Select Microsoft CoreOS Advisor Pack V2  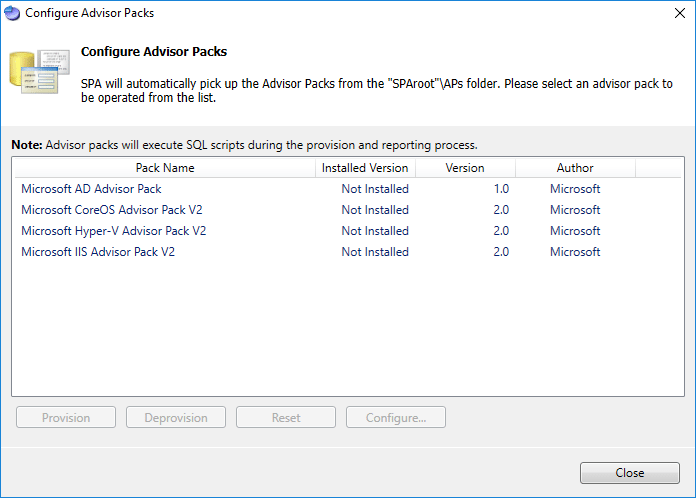(112, 210)
